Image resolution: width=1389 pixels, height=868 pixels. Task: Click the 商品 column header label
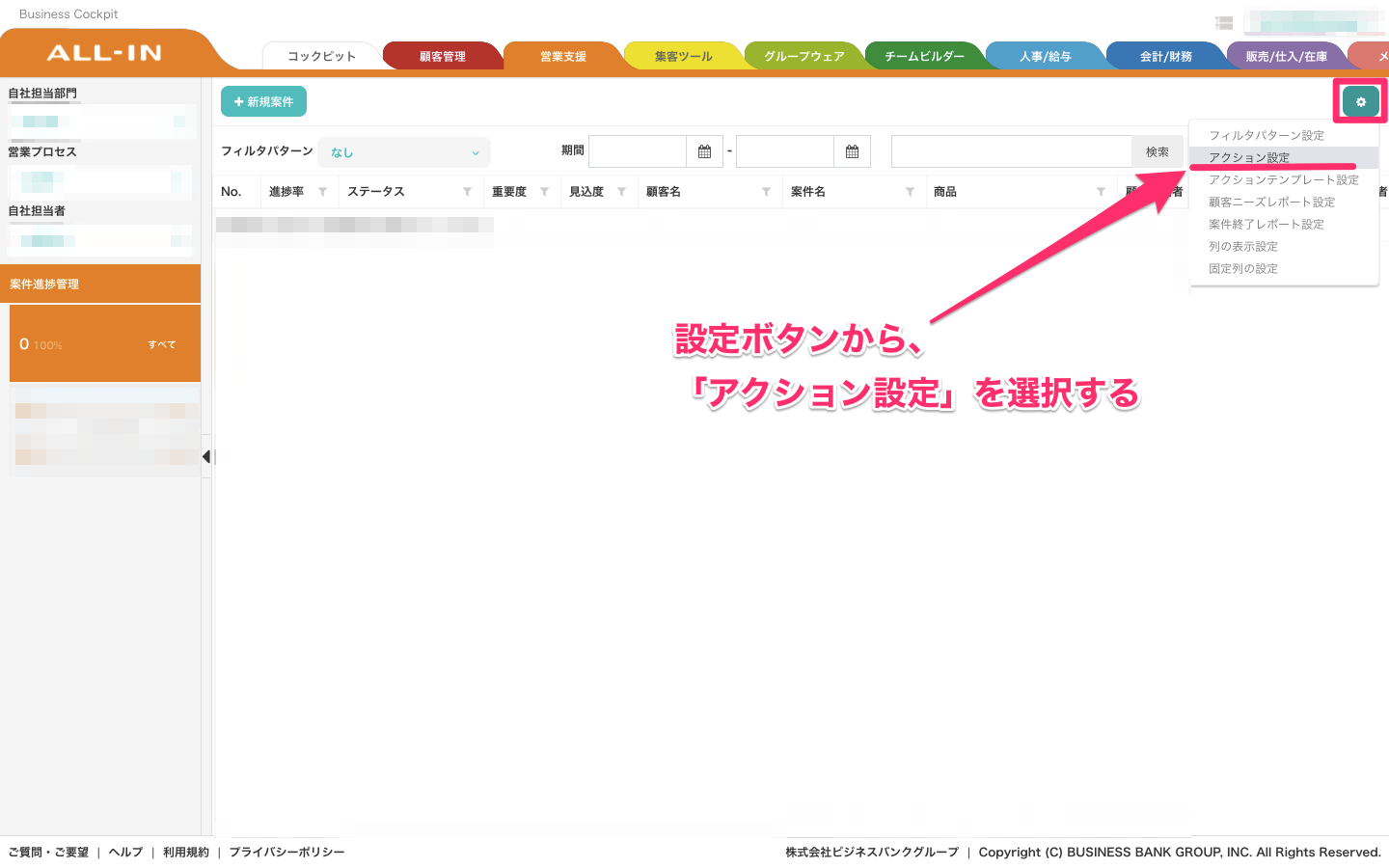(x=945, y=192)
